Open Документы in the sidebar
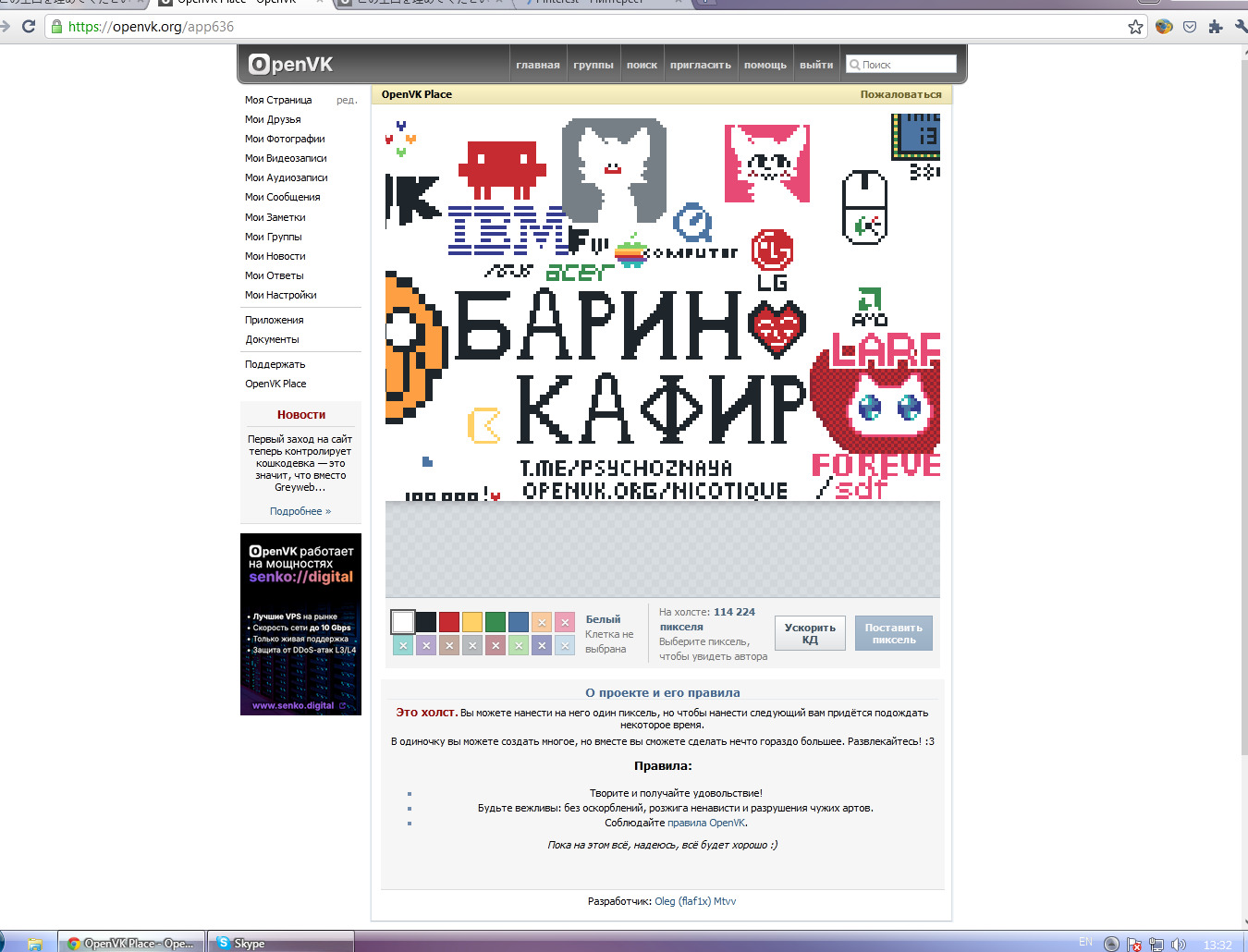 273,339
